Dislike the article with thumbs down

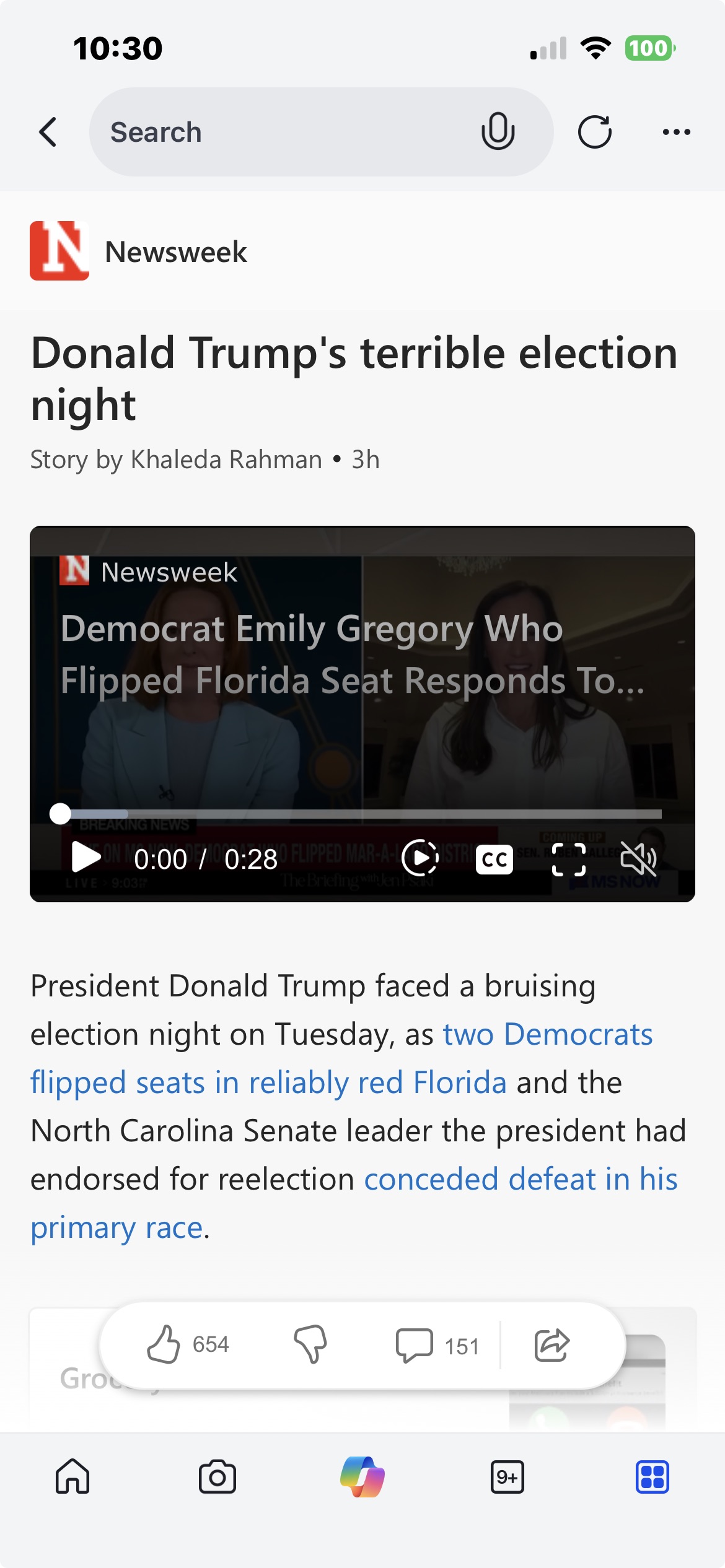(x=310, y=1344)
